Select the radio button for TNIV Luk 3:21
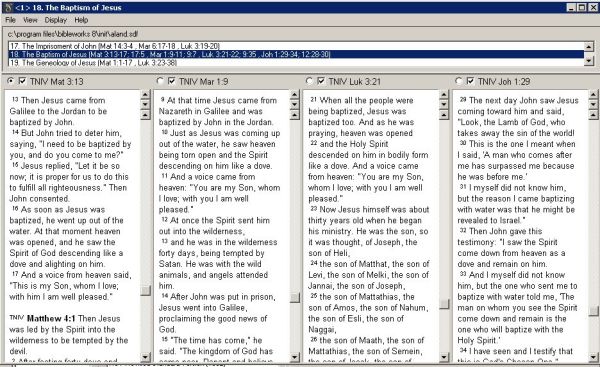The height and width of the screenshot is (367, 600). 309,81
